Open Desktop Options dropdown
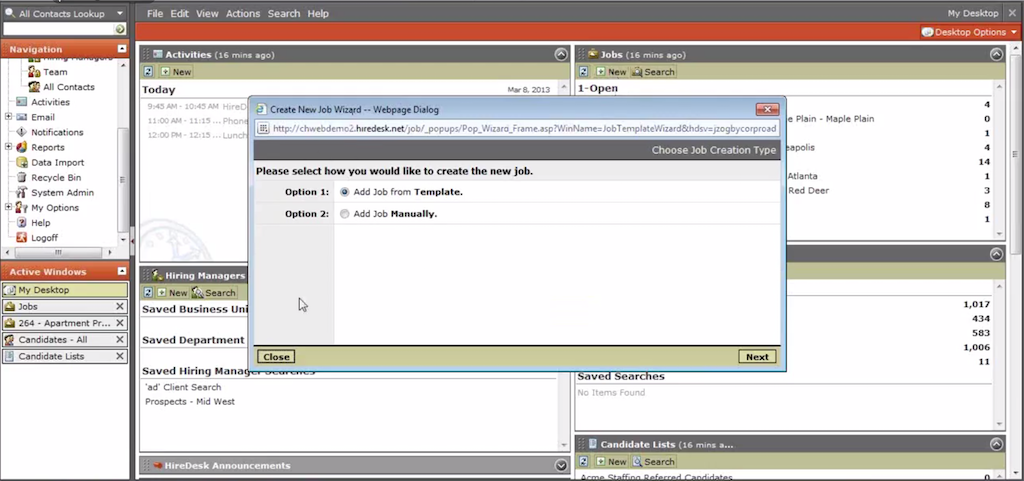Image resolution: width=1024 pixels, height=481 pixels. pos(969,32)
